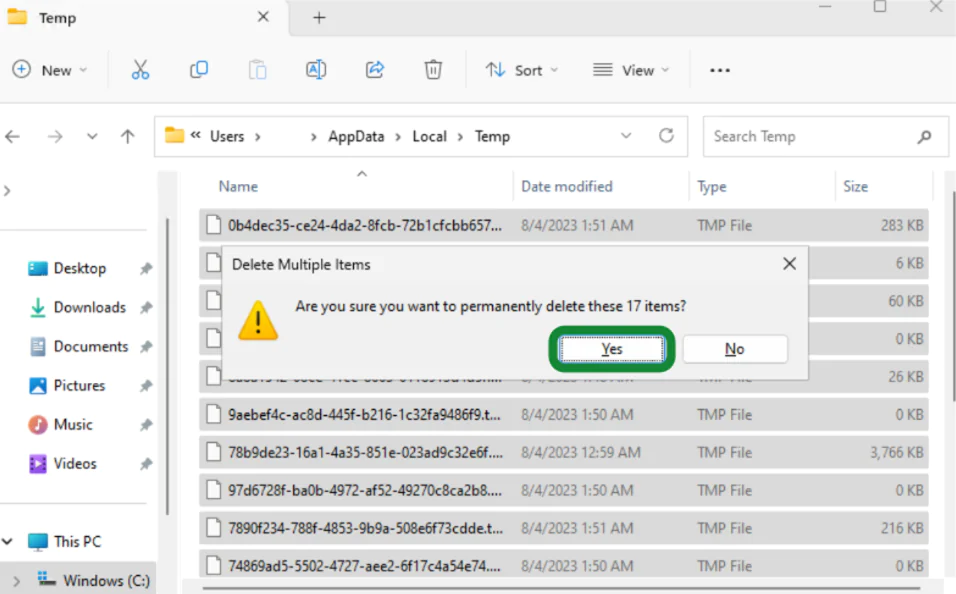Go up one folder level
The height and width of the screenshot is (594, 956).
127,137
